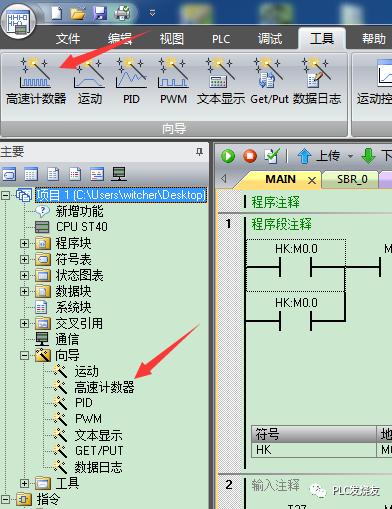The width and height of the screenshot is (392, 509).
Task: Open the High-Speed Counter (高速计数器) wizard in ribbon
Action: coord(36,81)
